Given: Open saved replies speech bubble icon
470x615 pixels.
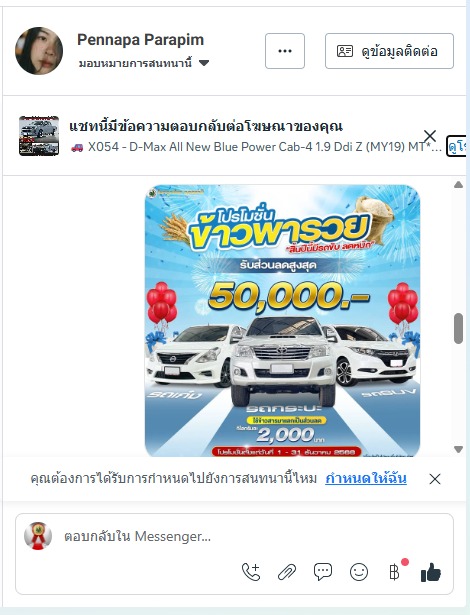Looking at the screenshot, I should click(323, 572).
